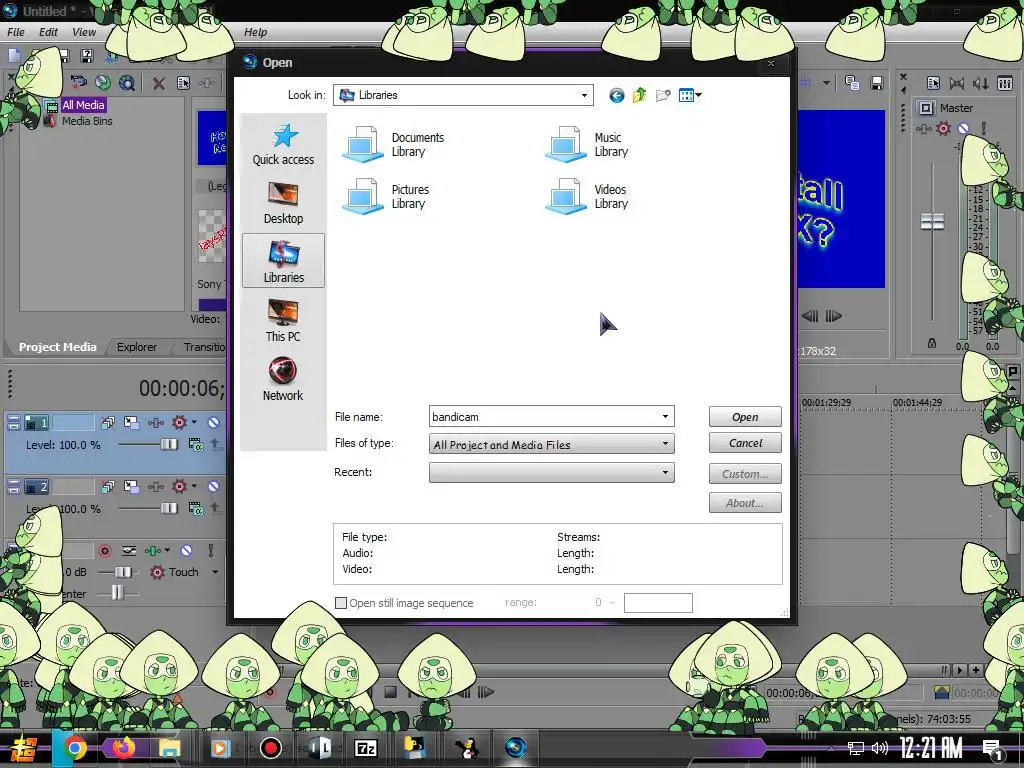Screen dimensions: 1024x768
Task: Open the View Menu icon dropdown
Action: 690,95
